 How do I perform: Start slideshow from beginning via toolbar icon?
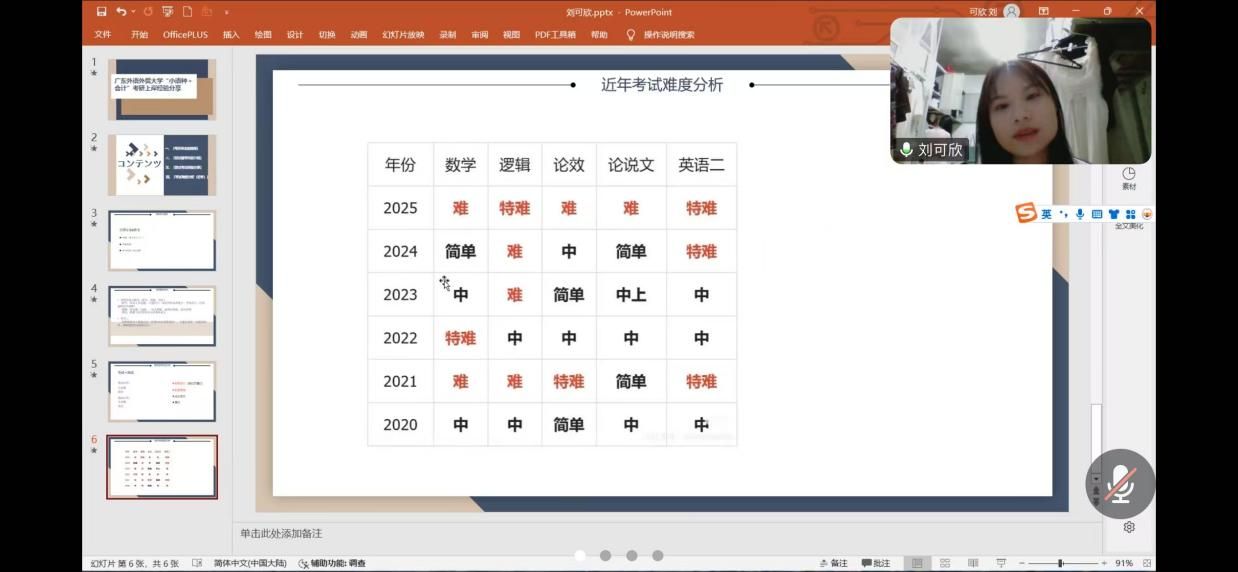point(167,12)
